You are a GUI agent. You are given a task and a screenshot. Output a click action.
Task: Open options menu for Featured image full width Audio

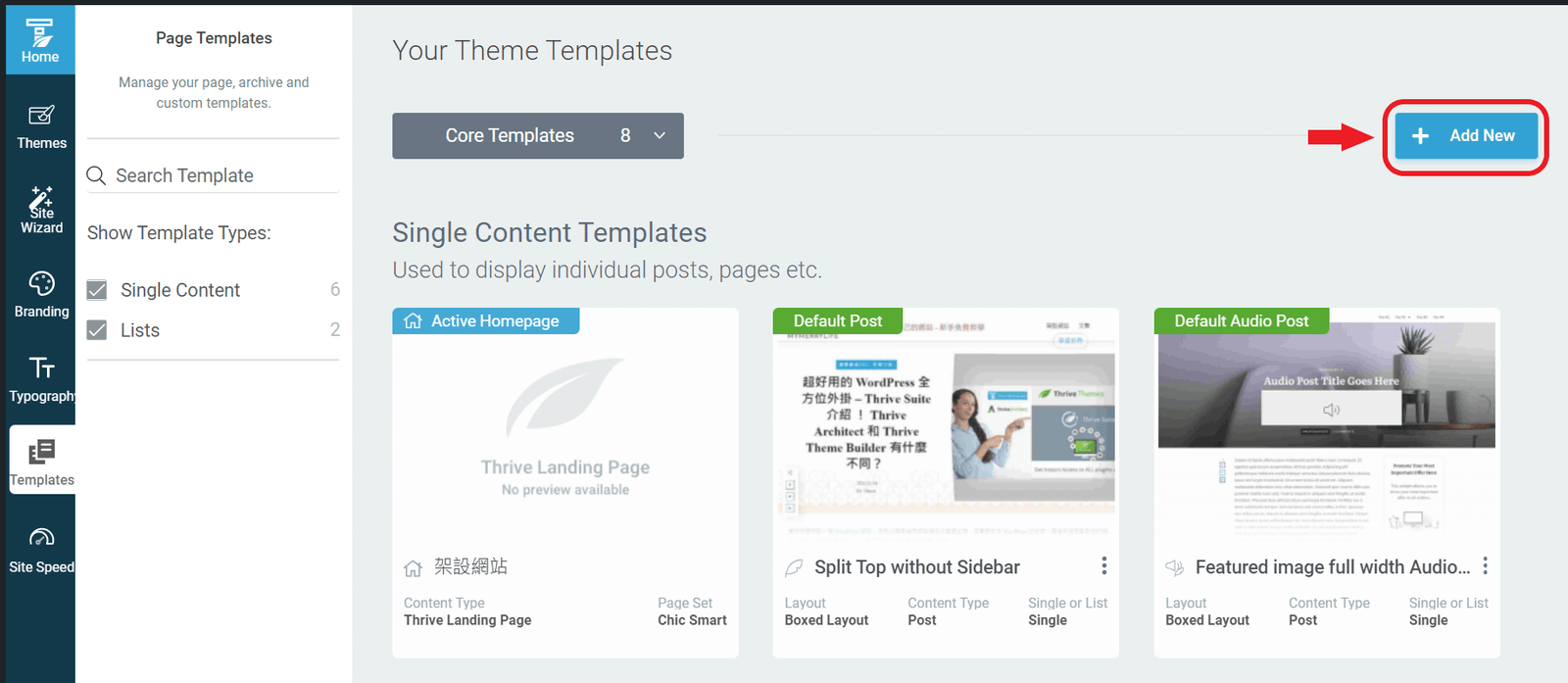click(x=1486, y=565)
